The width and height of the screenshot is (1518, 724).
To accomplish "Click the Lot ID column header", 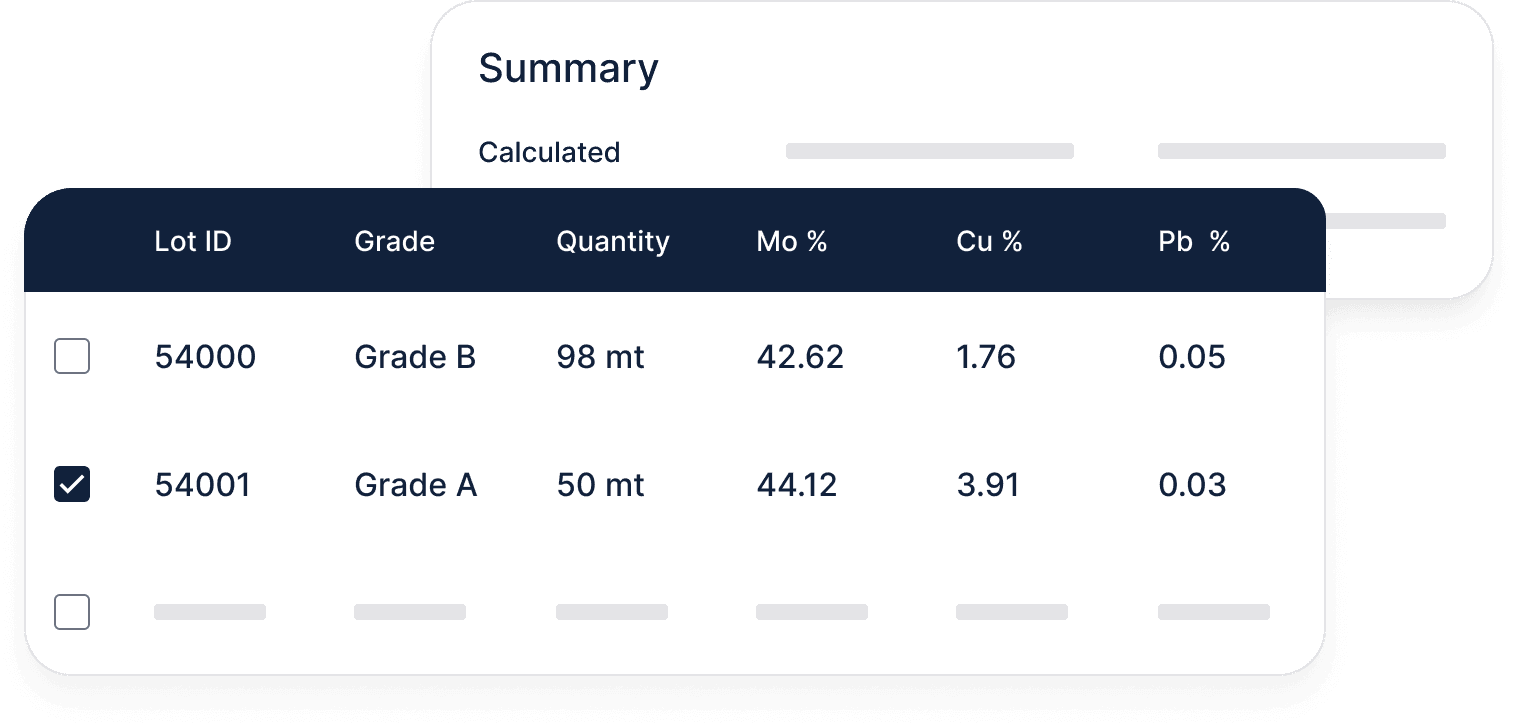I will 193,242.
